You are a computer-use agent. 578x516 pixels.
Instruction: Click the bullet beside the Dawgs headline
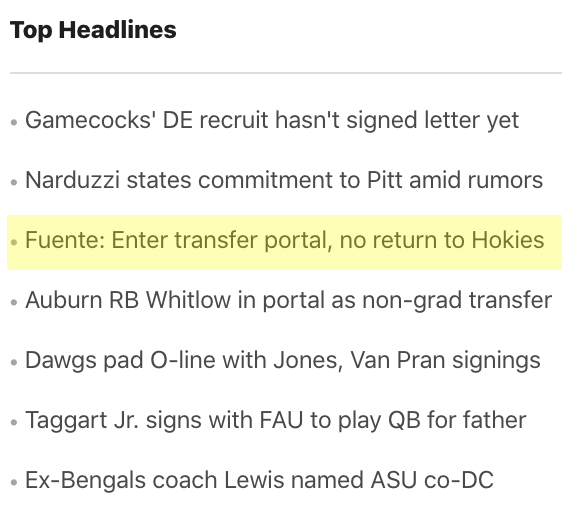(x=14, y=362)
